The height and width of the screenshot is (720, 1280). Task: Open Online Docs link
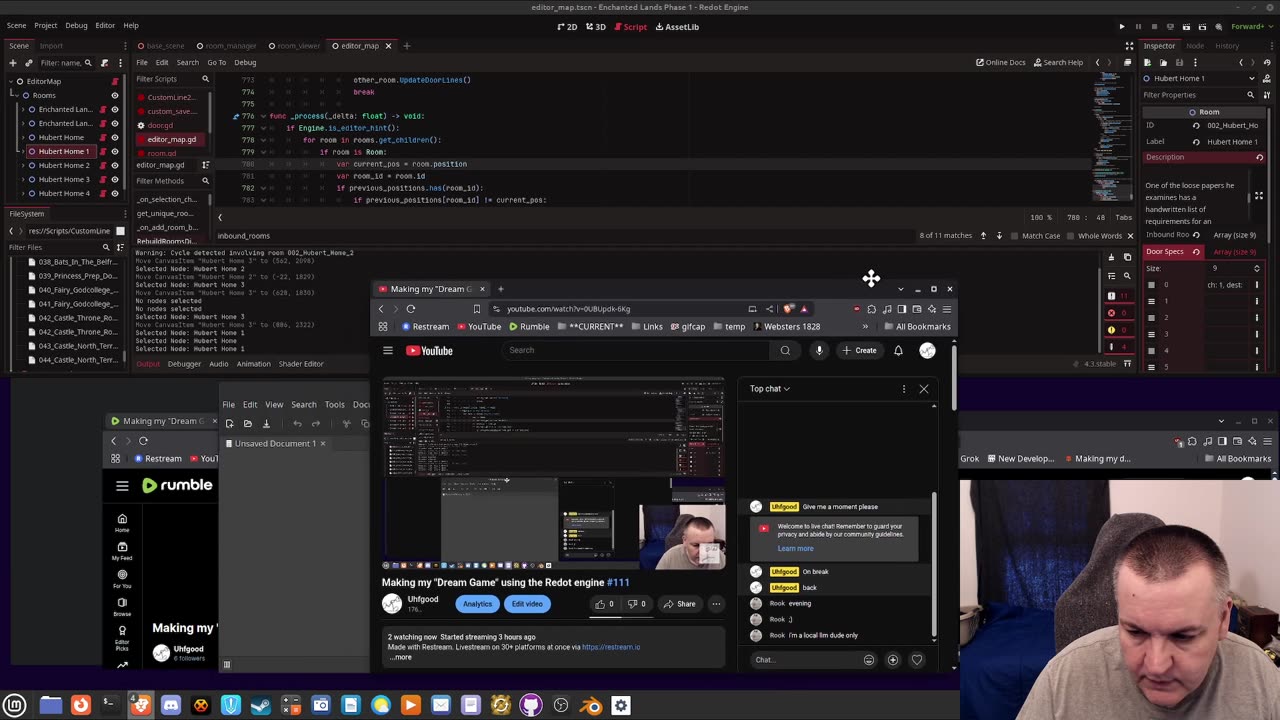(1001, 62)
